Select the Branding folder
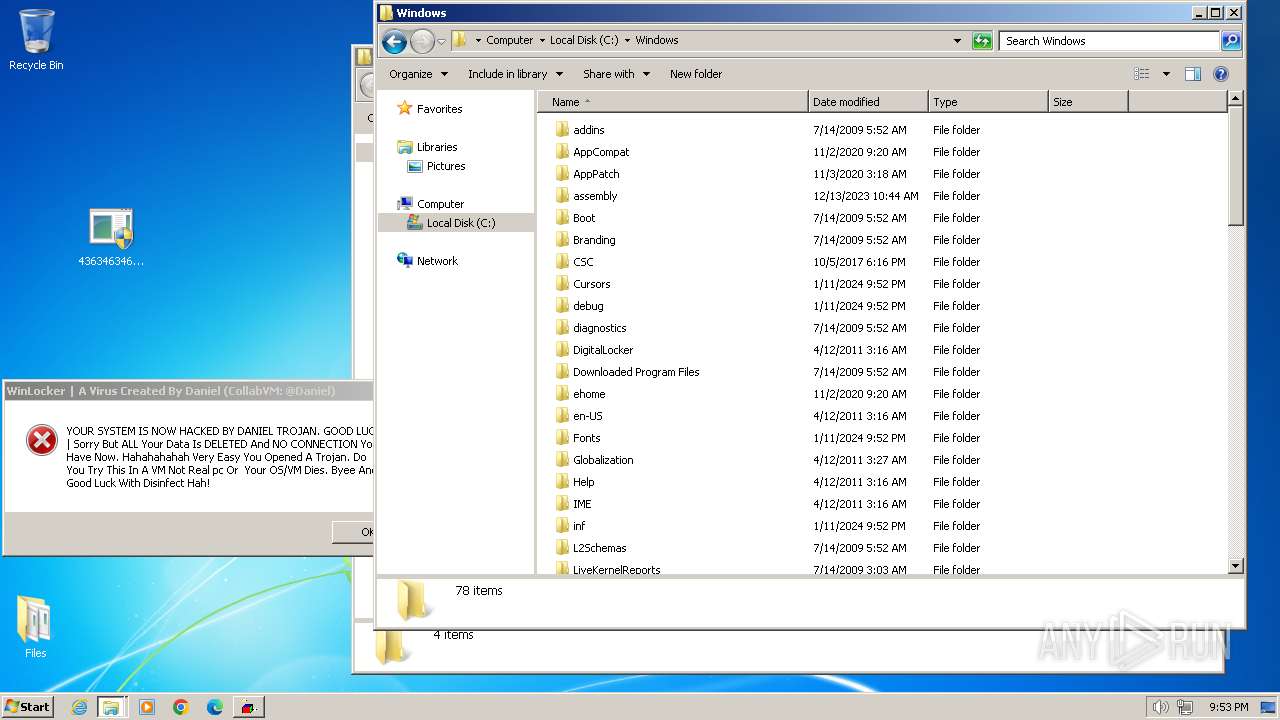The image size is (1280, 720). click(x=594, y=240)
